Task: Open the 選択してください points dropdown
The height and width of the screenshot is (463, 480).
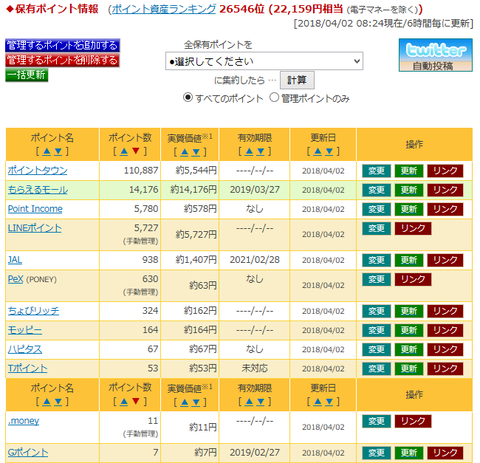Action: click(264, 61)
